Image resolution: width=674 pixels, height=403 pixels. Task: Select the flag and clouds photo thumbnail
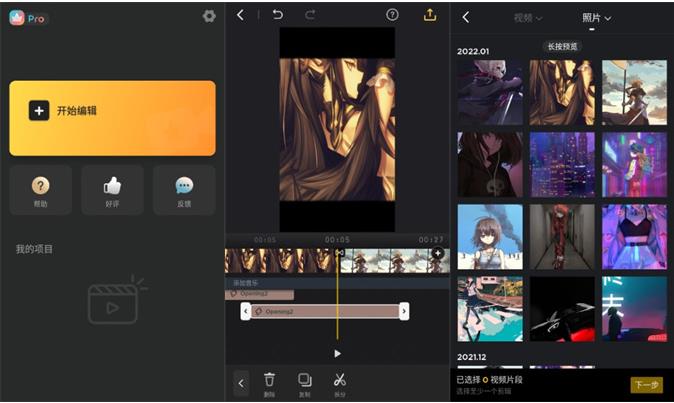point(634,92)
